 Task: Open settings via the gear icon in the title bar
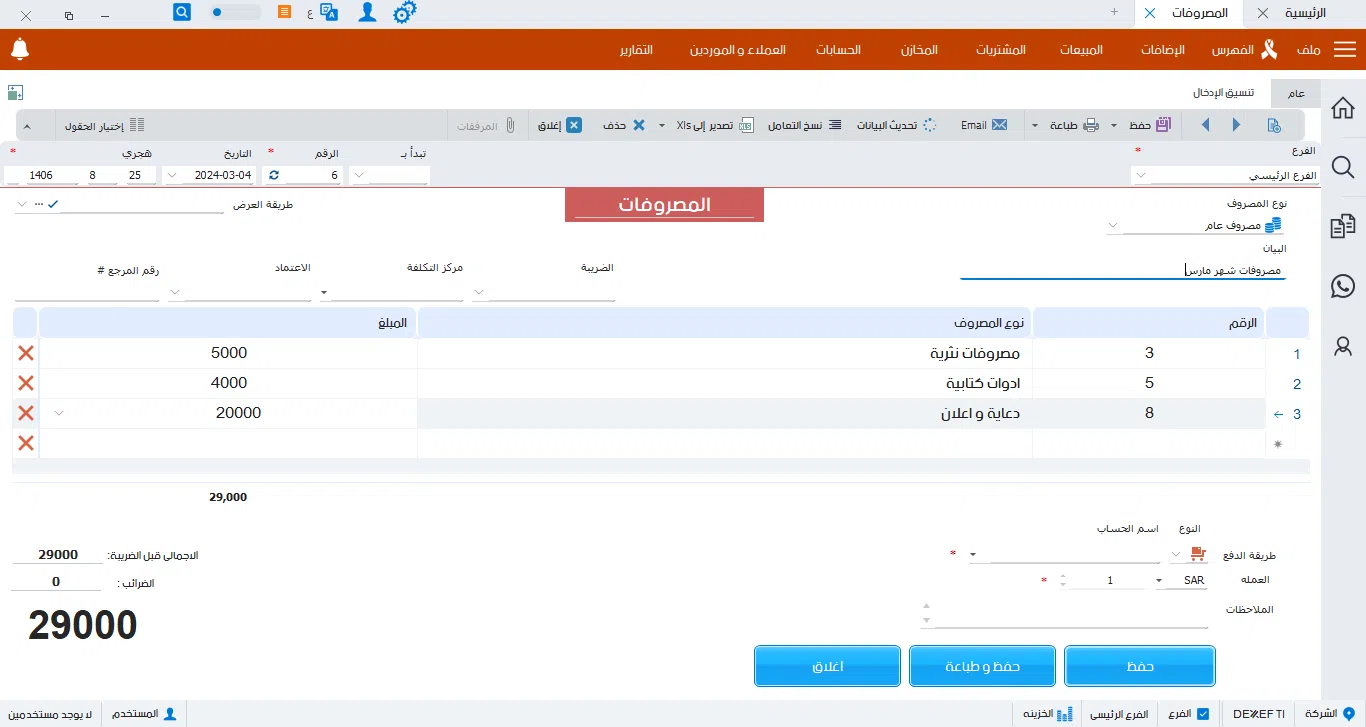(x=404, y=13)
